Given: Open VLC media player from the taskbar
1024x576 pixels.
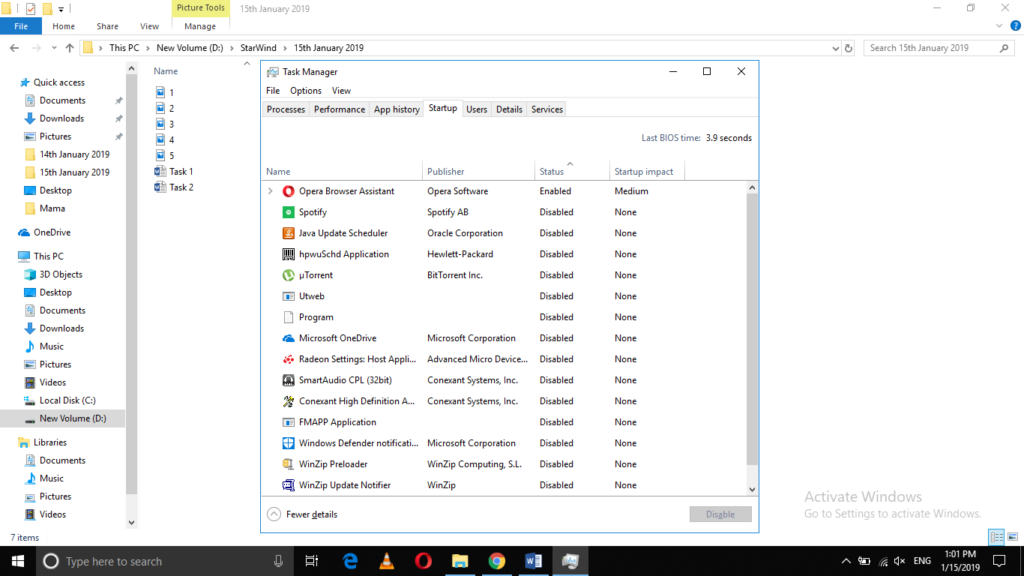Looking at the screenshot, I should coord(387,561).
